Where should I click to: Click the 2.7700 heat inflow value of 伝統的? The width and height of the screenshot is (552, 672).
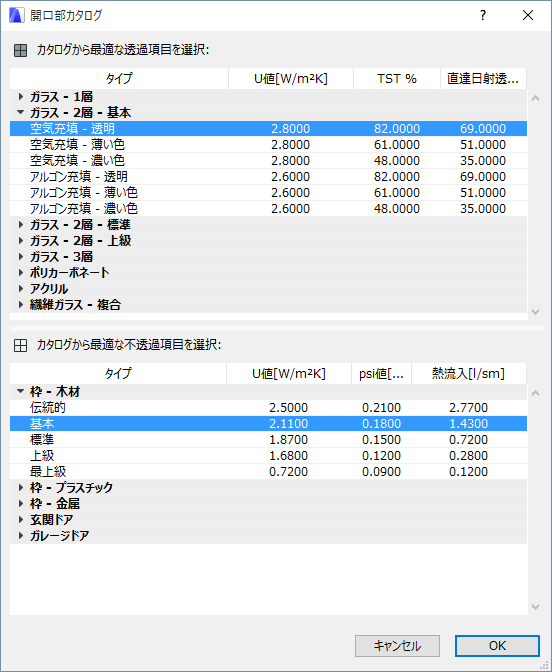[x=468, y=408]
